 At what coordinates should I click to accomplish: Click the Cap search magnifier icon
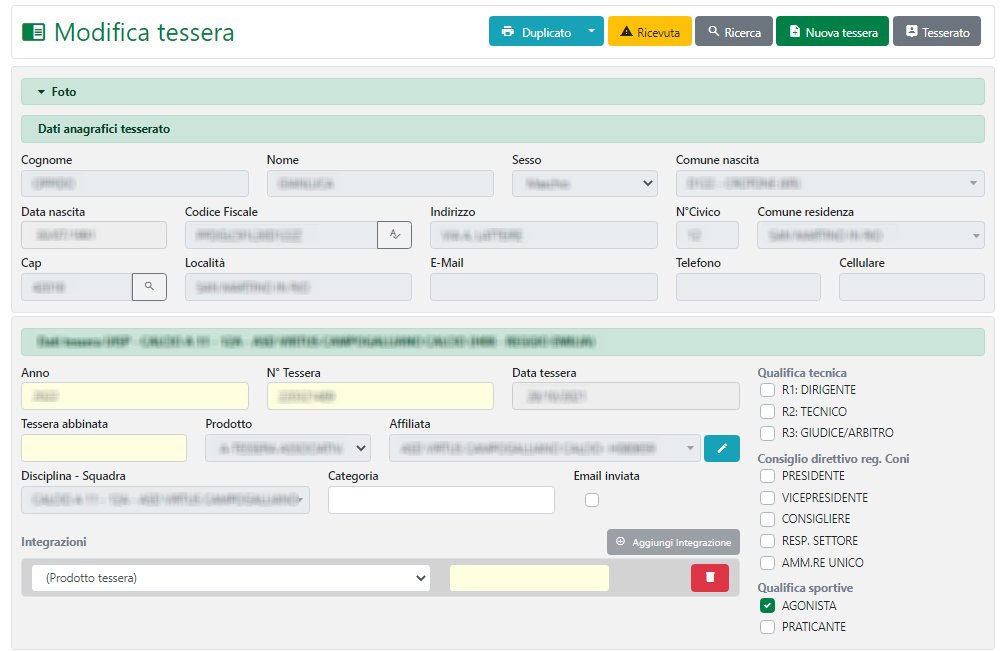[x=149, y=287]
